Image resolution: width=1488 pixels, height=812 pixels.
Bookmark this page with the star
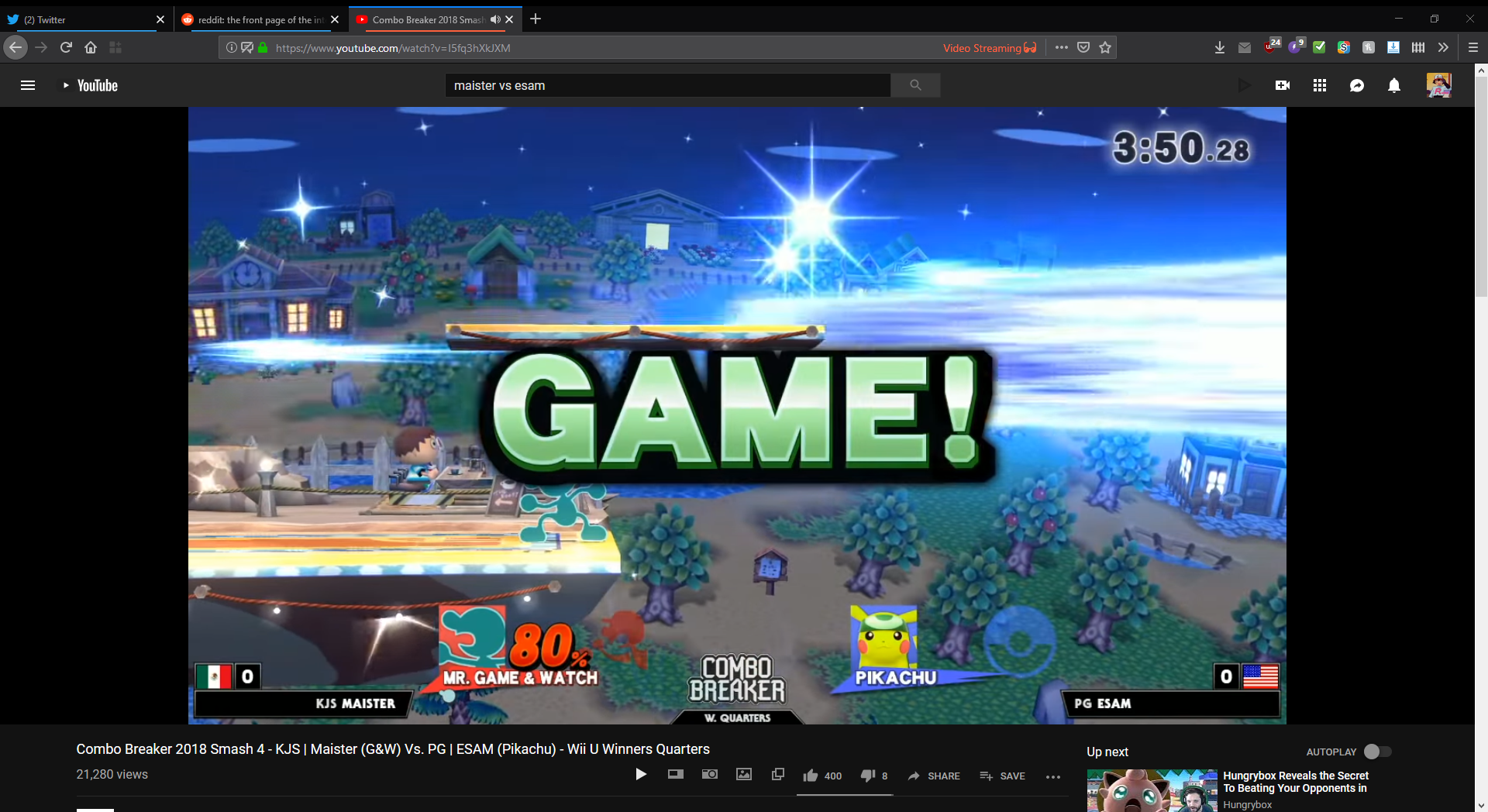[1105, 47]
